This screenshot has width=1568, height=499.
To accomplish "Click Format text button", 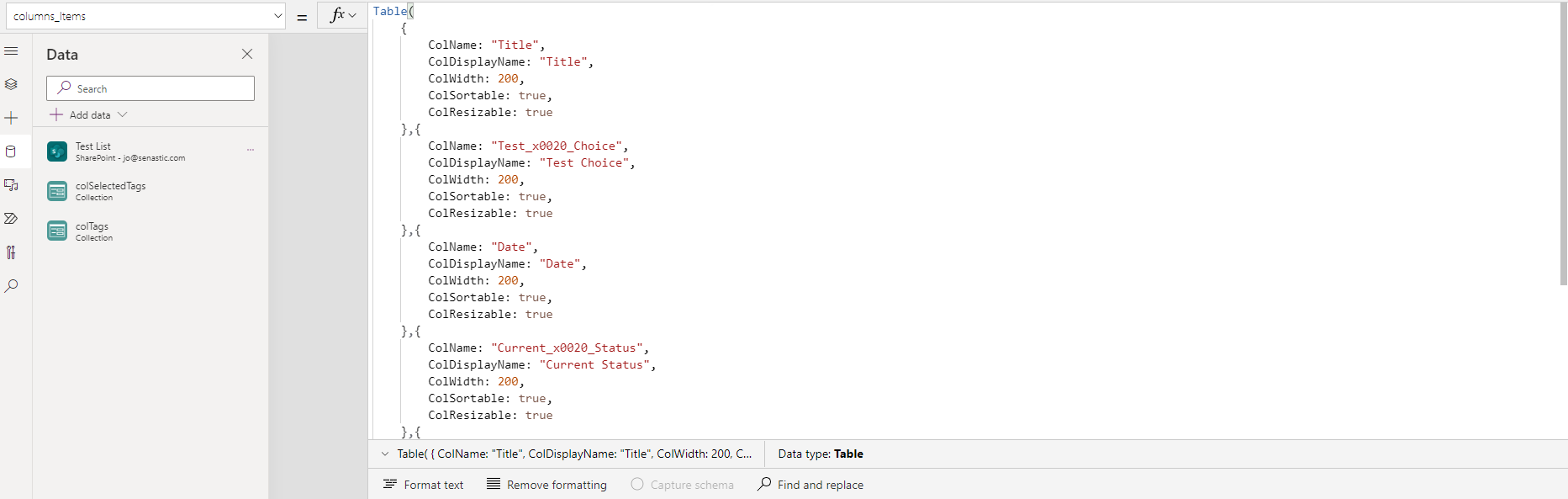I will click(x=424, y=485).
